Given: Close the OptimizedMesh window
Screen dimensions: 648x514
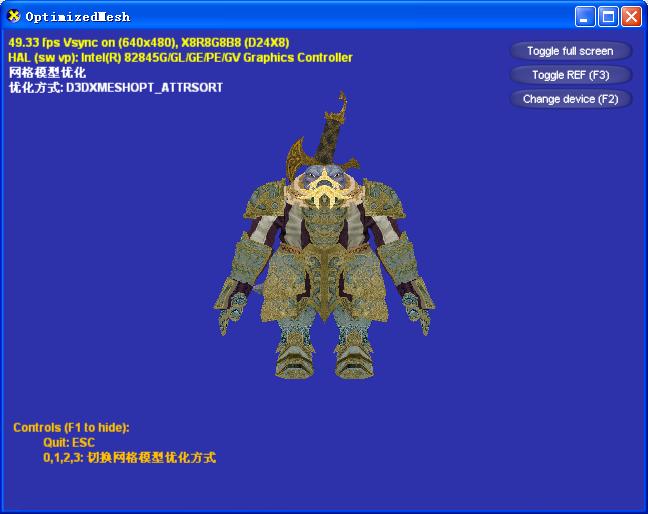Looking at the screenshot, I should click(631, 17).
